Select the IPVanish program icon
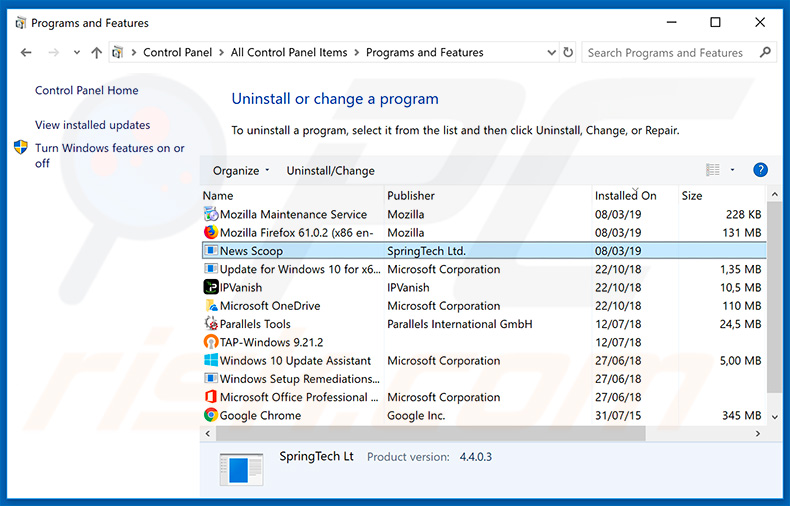This screenshot has height=506, width=790. click(x=211, y=288)
